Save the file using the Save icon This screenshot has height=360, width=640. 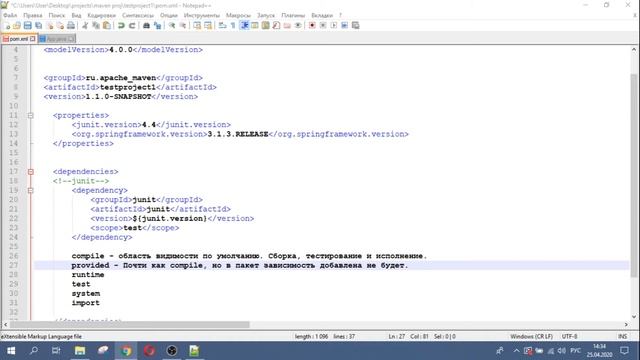pyautogui.click(x=27, y=26)
